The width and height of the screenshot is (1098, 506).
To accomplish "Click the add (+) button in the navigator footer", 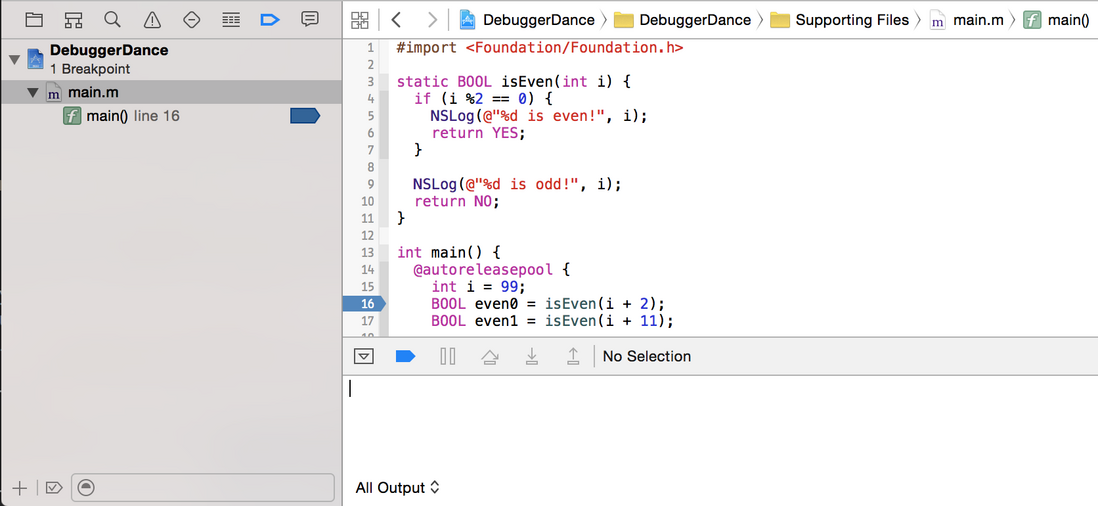I will click(x=20, y=488).
